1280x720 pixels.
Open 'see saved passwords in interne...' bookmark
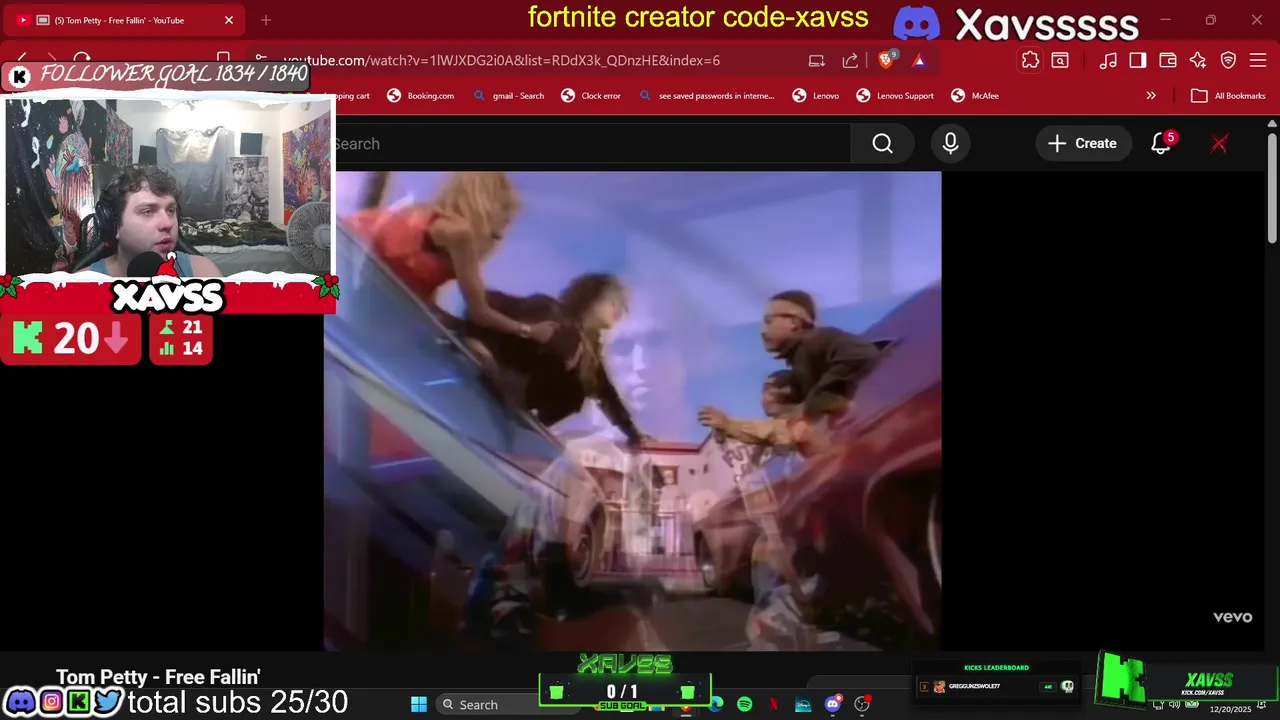click(x=706, y=96)
